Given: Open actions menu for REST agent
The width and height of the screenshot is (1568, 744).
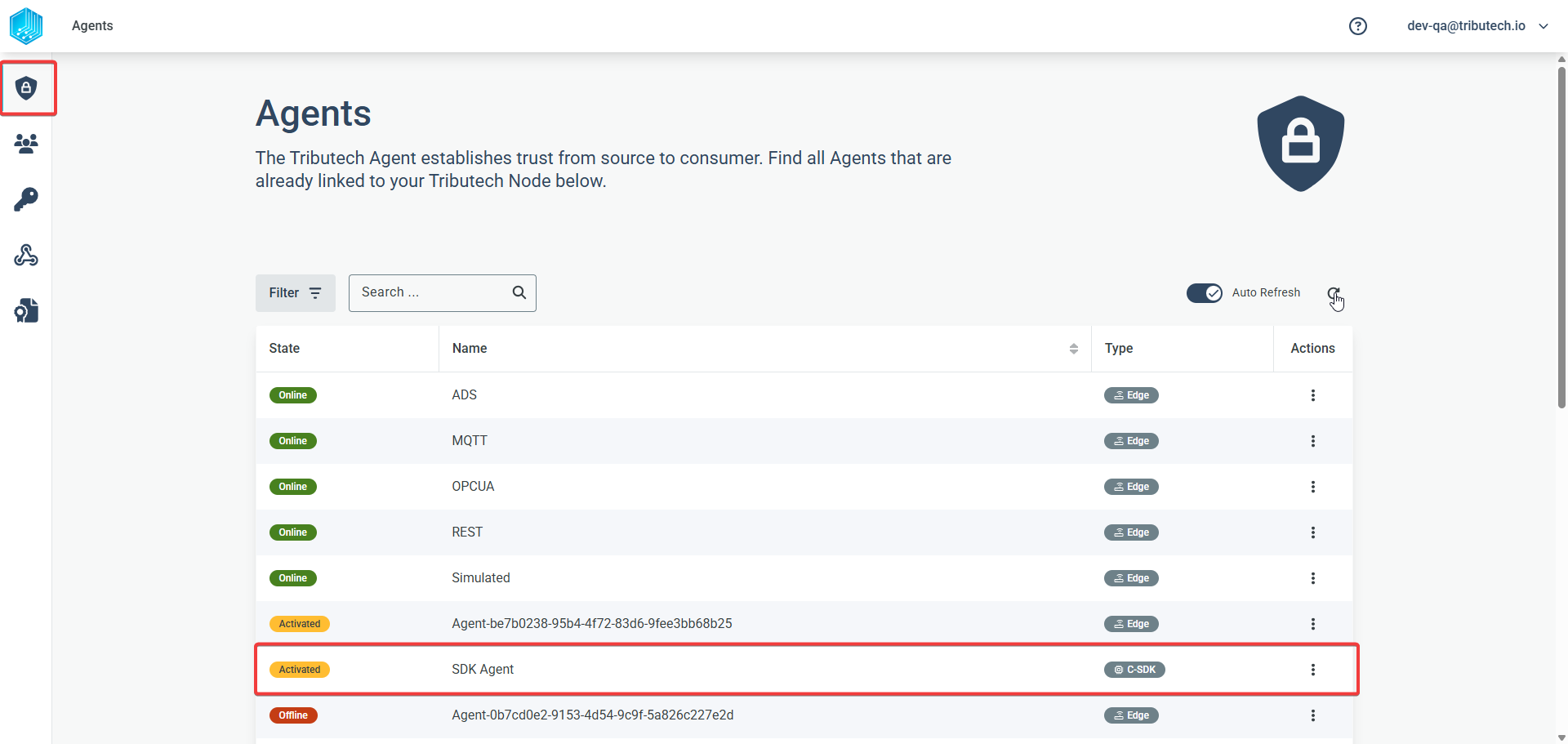Looking at the screenshot, I should coord(1313,532).
